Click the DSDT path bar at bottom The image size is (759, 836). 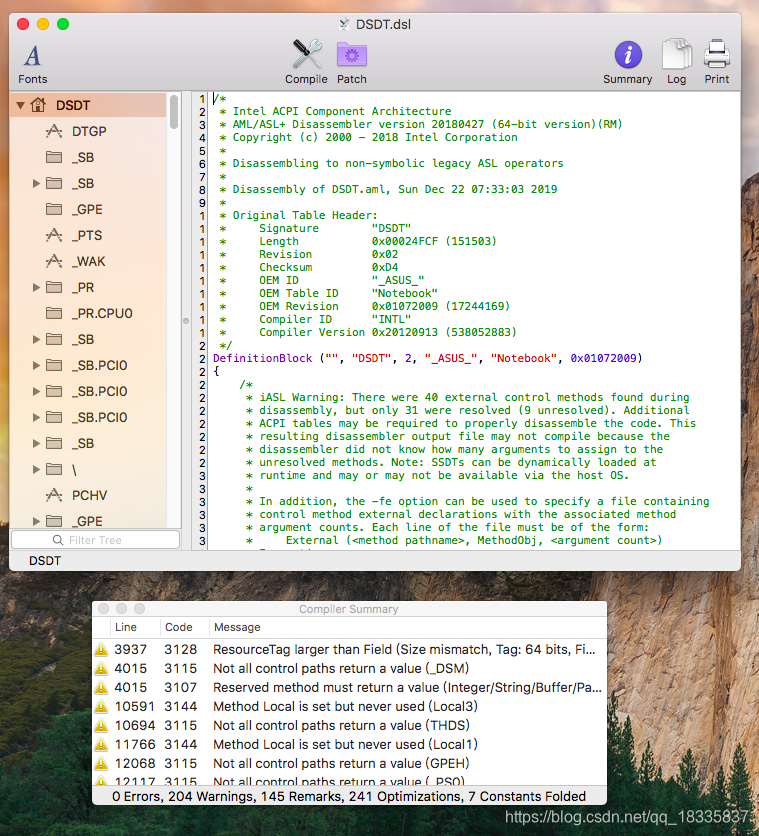(45, 561)
